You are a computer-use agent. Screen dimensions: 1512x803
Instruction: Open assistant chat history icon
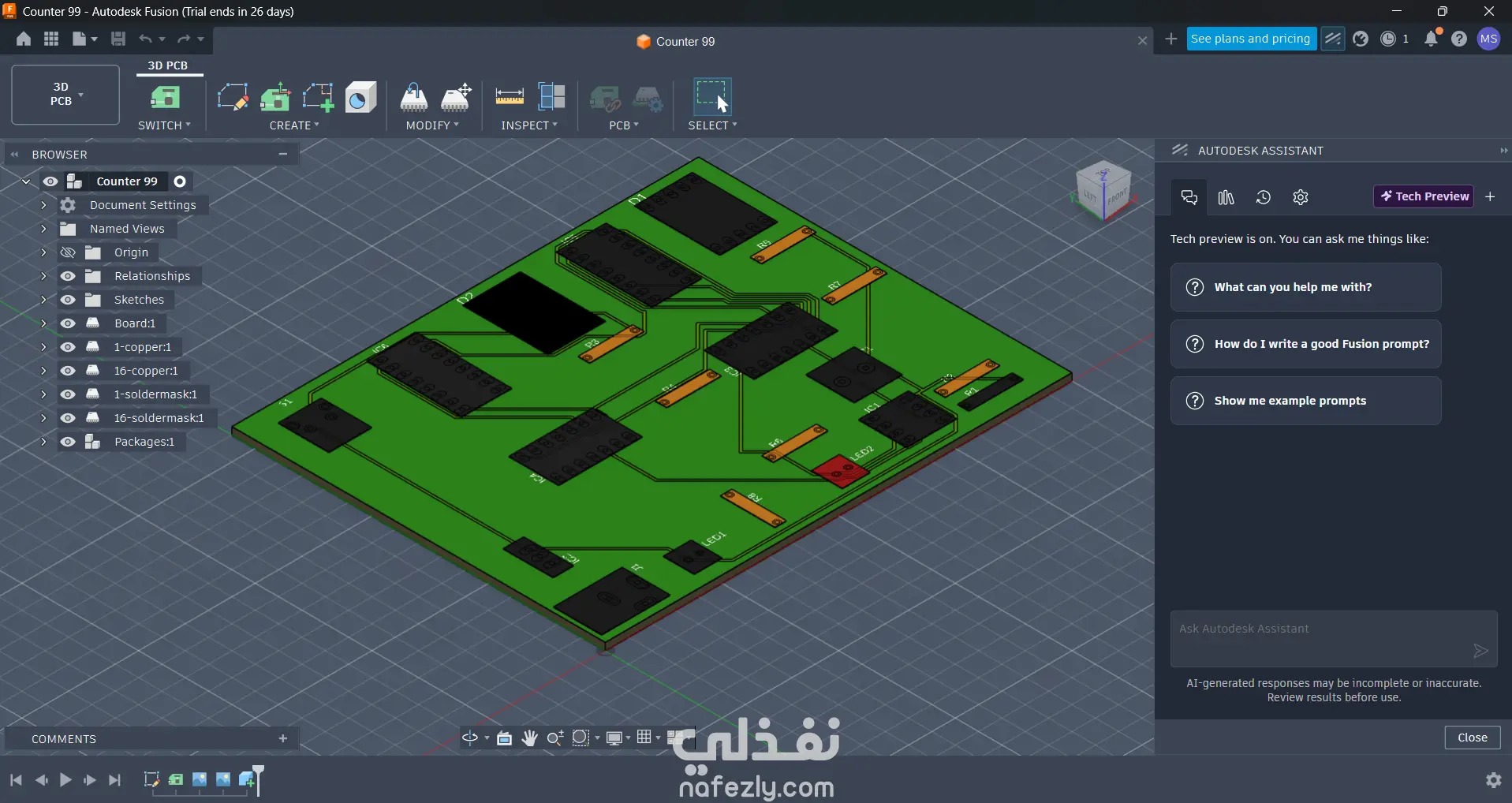coord(1264,197)
